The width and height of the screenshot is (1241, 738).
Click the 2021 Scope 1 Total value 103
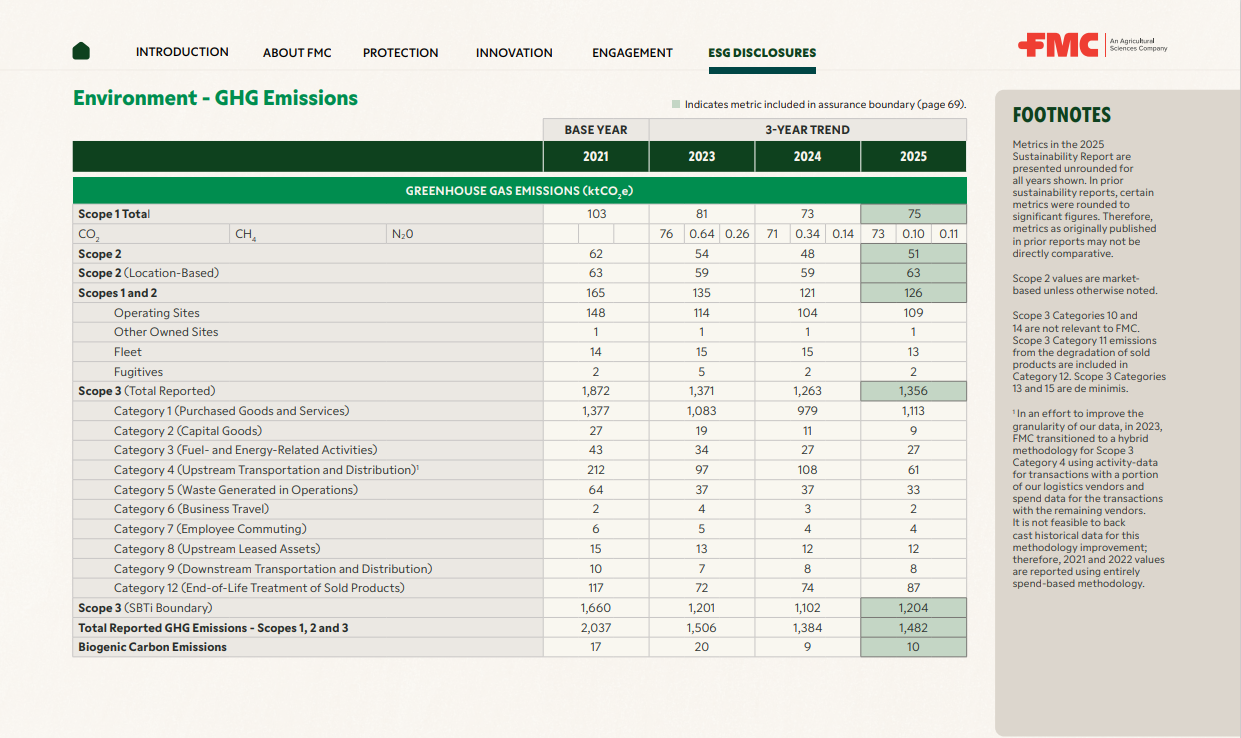(x=596, y=214)
